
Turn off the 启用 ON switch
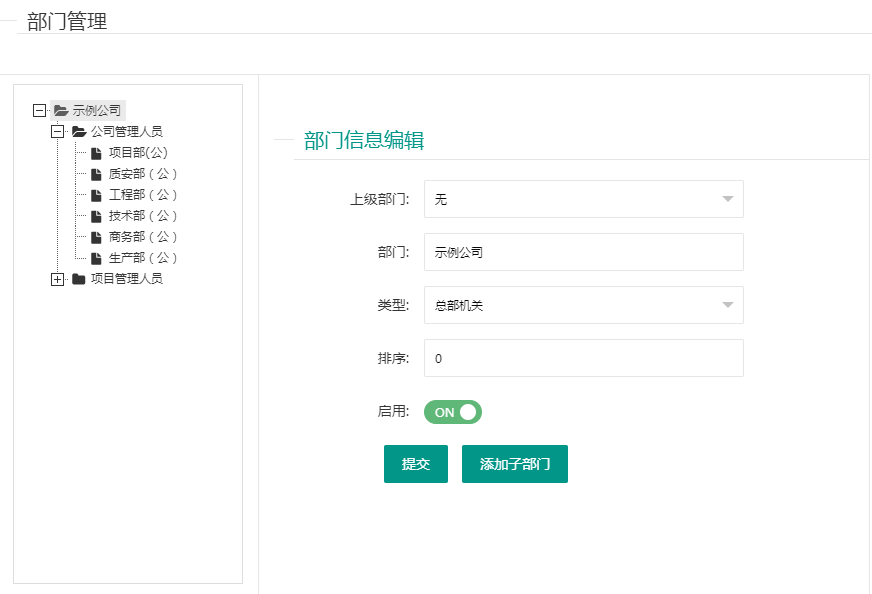coord(453,412)
